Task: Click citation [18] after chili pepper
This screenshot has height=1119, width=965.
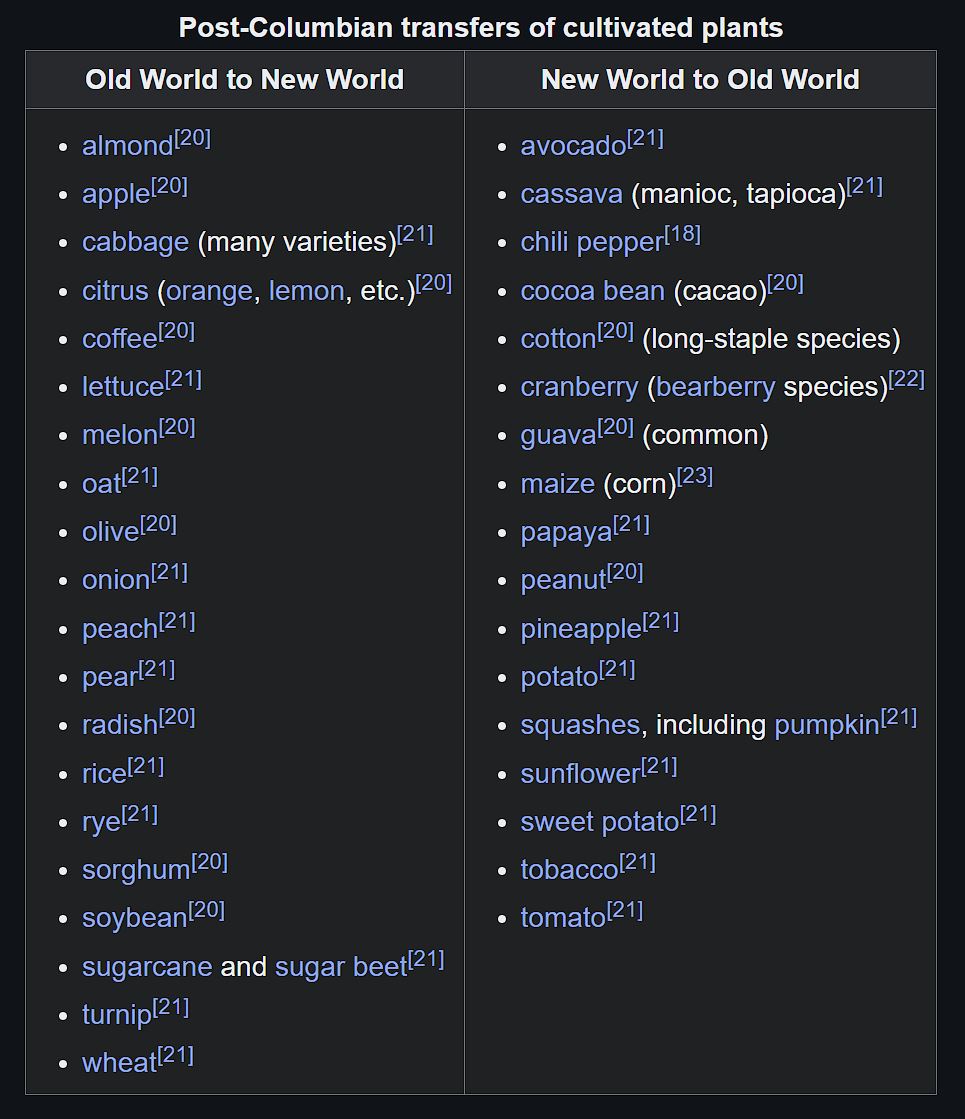Action: pyautogui.click(x=682, y=234)
